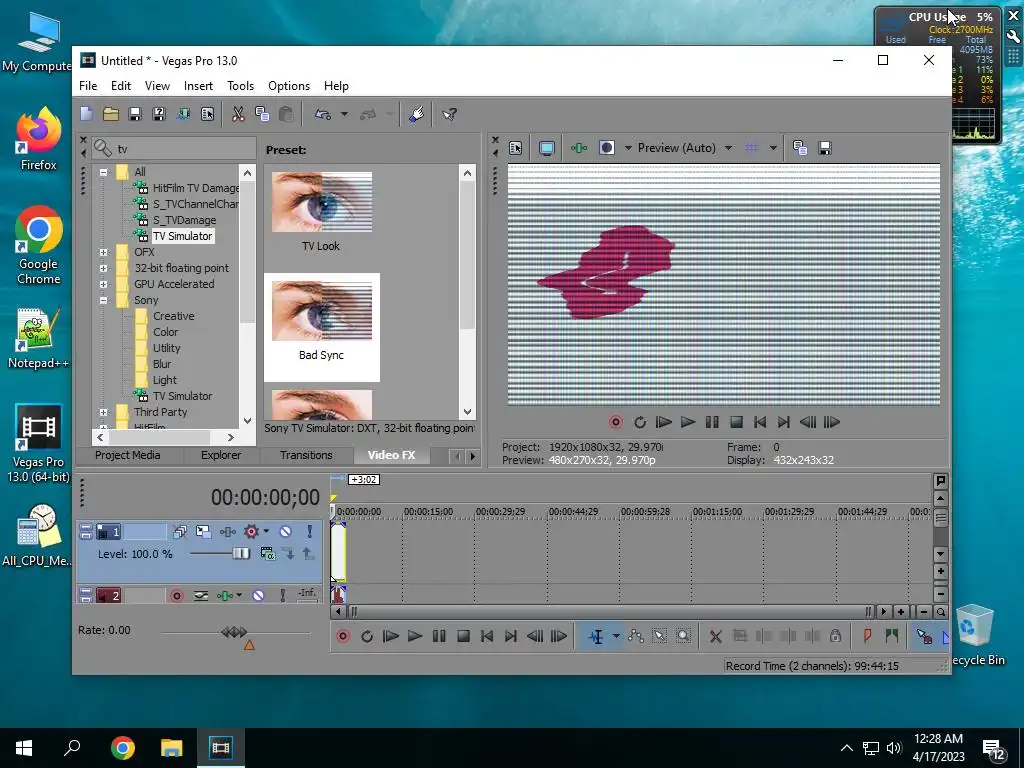Click timeline Pause button
This screenshot has width=1024, height=768.
(439, 636)
